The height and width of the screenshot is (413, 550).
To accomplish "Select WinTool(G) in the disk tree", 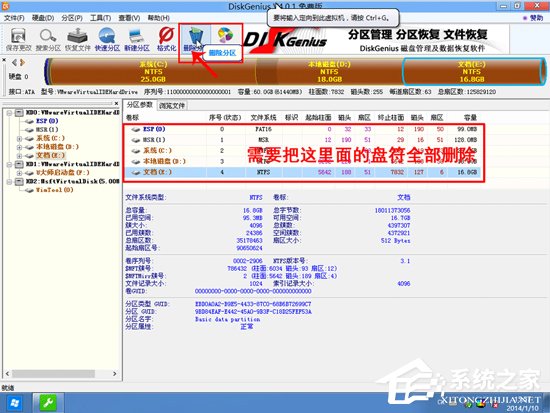I will point(55,190).
